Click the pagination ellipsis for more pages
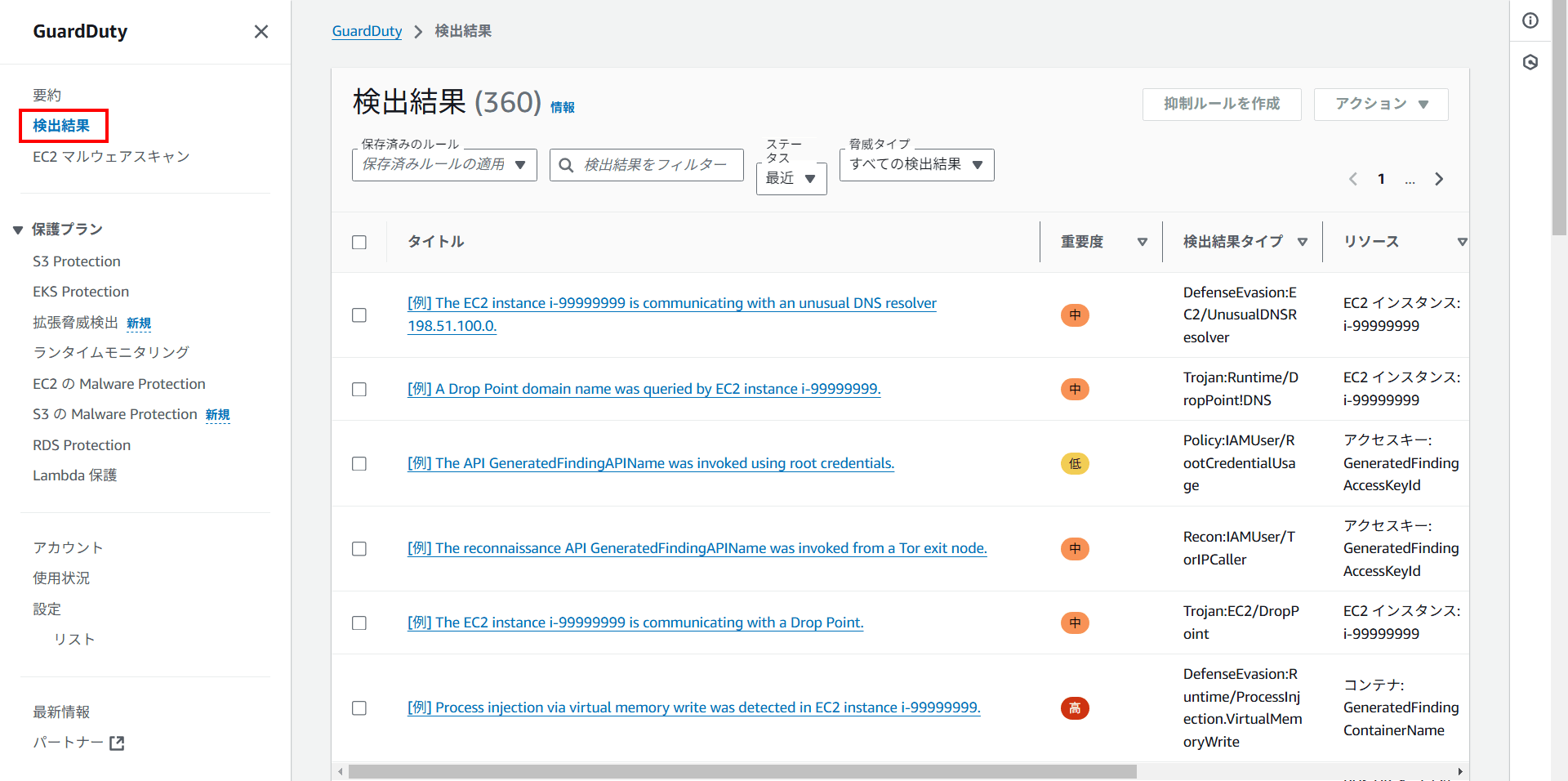 pyautogui.click(x=1410, y=181)
